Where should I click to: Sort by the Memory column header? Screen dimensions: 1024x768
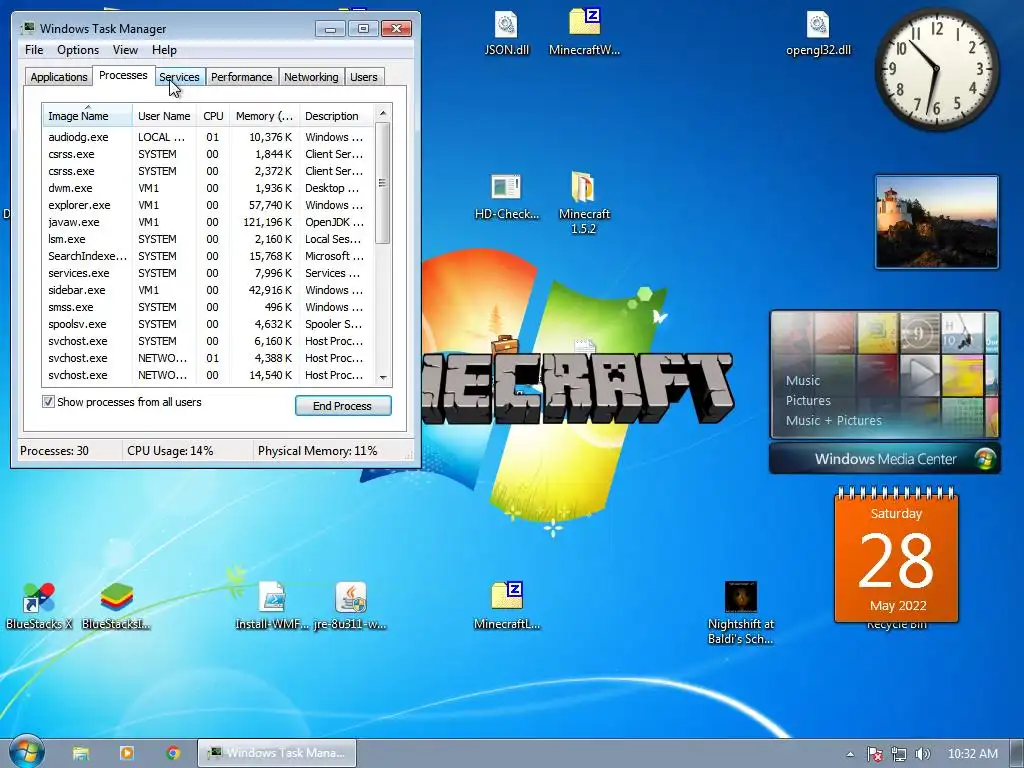tap(264, 116)
